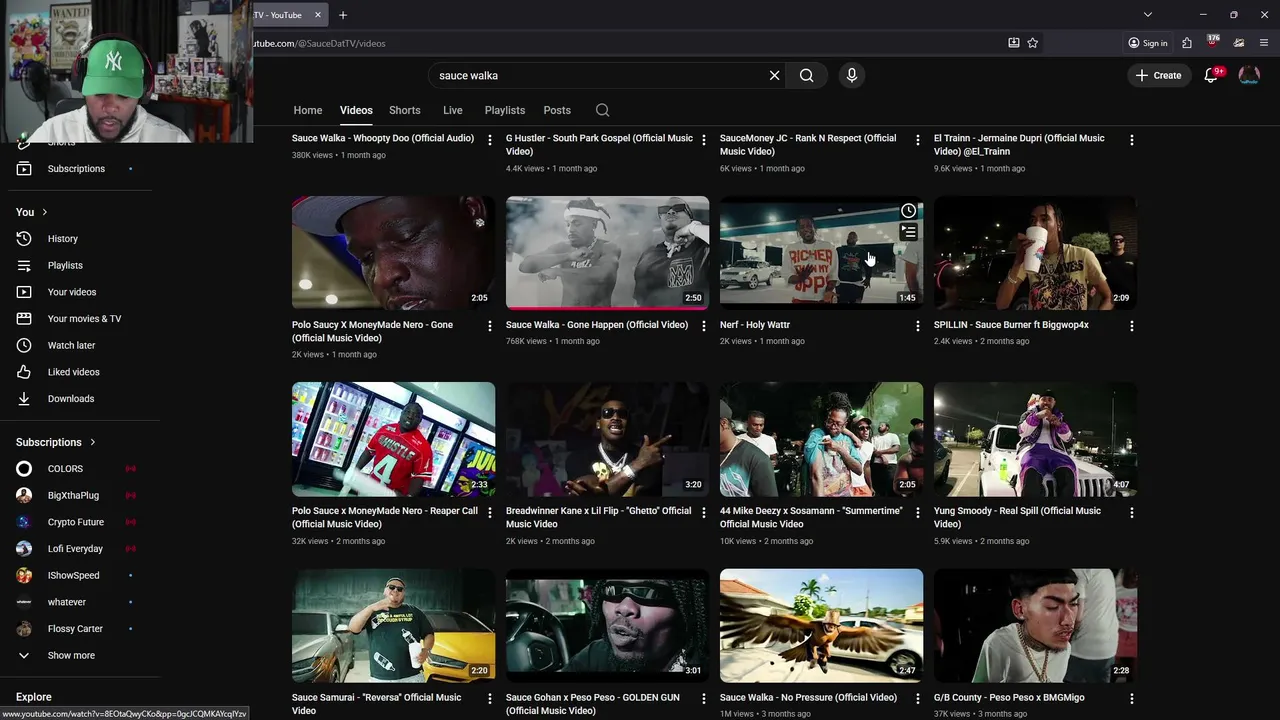The image size is (1280, 720).
Task: Open the browser tab list dropdown
Action: [x=1148, y=15]
